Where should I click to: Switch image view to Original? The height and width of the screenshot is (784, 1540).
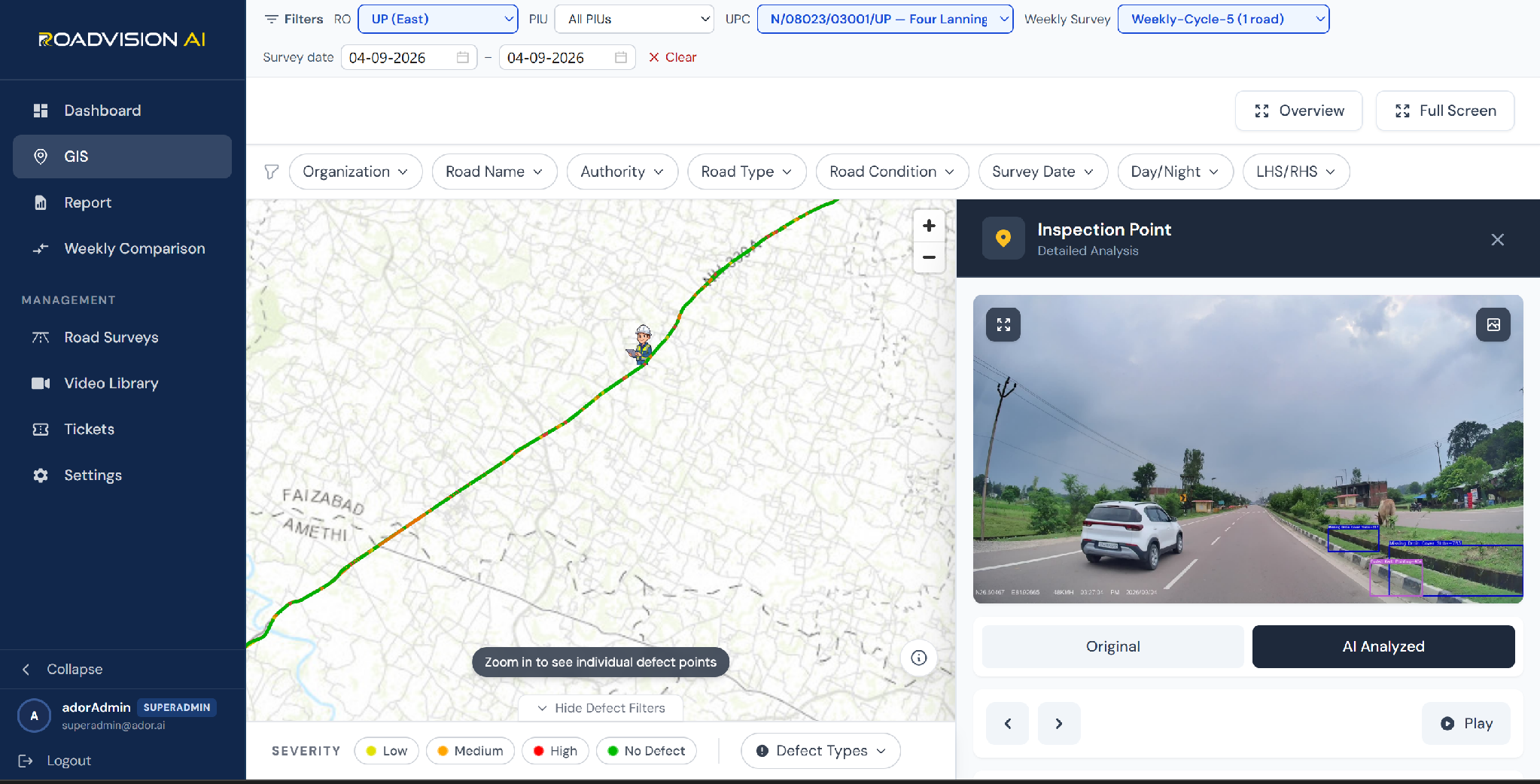pyautogui.click(x=1112, y=646)
